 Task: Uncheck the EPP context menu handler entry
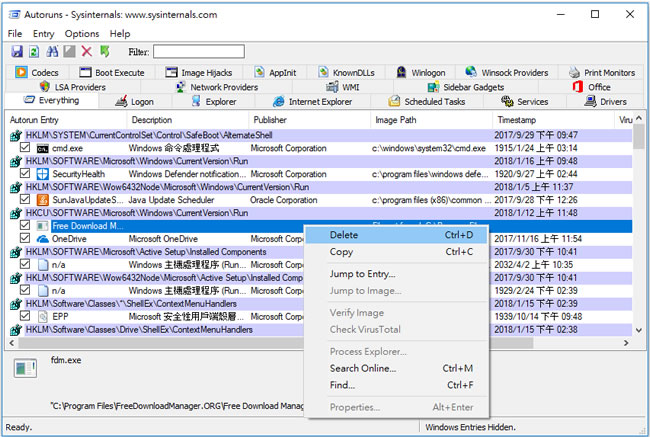pyautogui.click(x=25, y=316)
